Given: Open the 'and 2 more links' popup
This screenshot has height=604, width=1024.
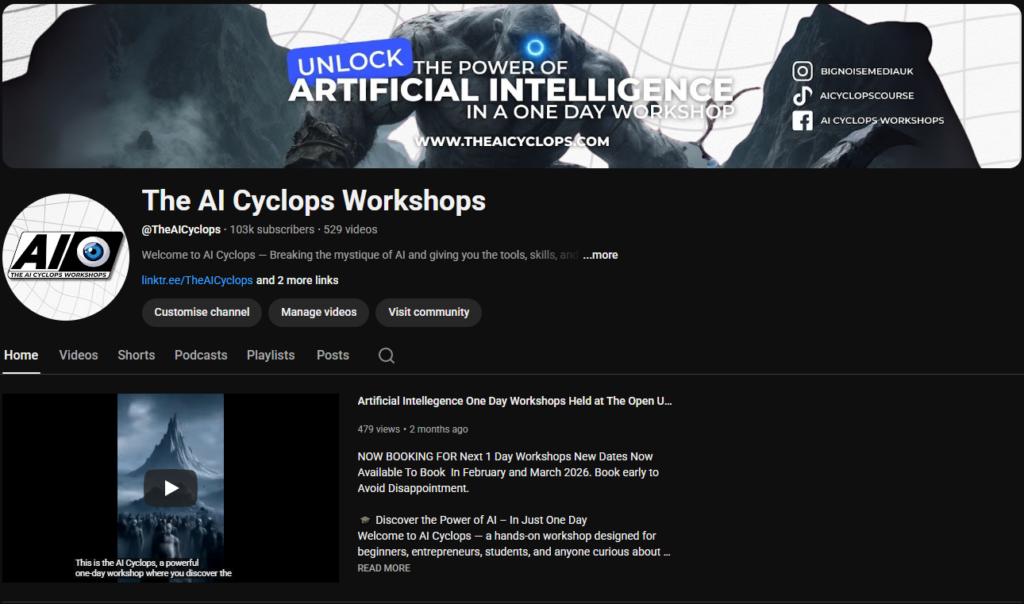Looking at the screenshot, I should (297, 280).
